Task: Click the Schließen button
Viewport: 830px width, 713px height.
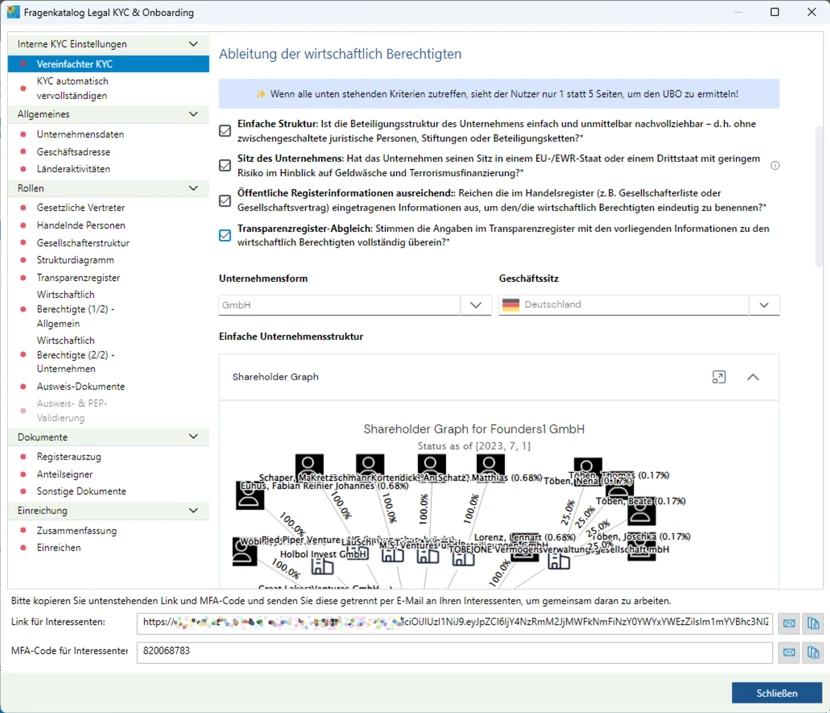Action: pyautogui.click(x=776, y=693)
